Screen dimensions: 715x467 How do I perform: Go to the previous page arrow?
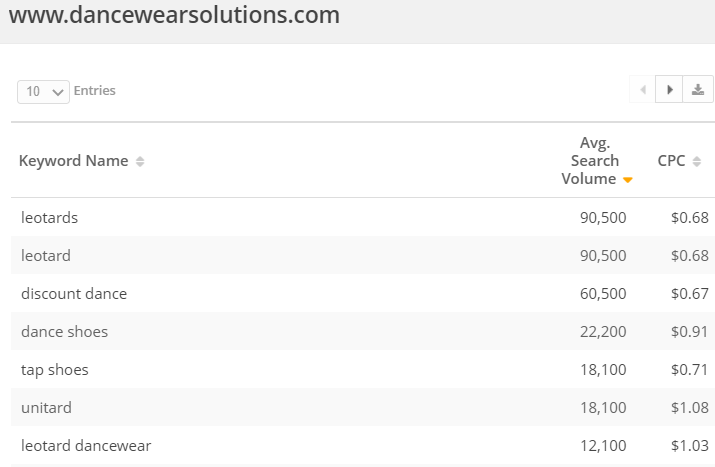tap(642, 89)
